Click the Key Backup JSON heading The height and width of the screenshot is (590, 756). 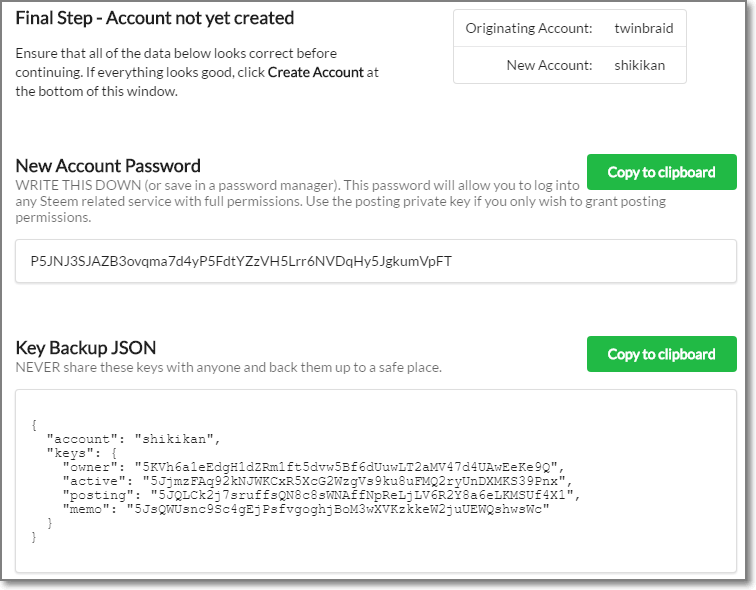[x=86, y=348]
